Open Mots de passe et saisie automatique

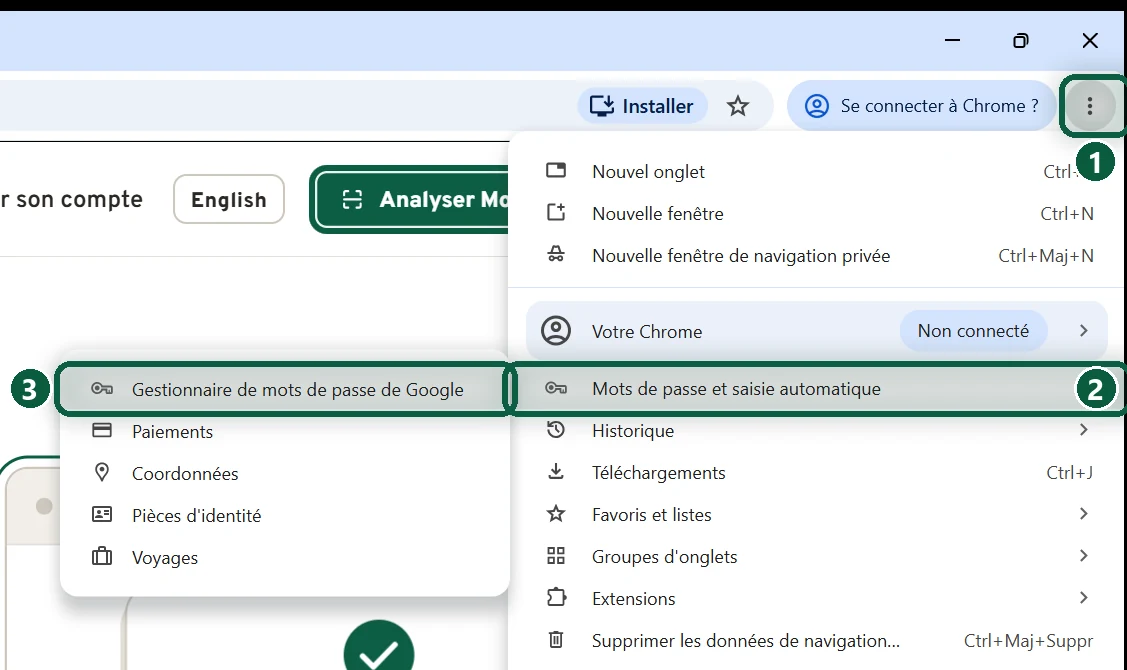tap(817, 389)
